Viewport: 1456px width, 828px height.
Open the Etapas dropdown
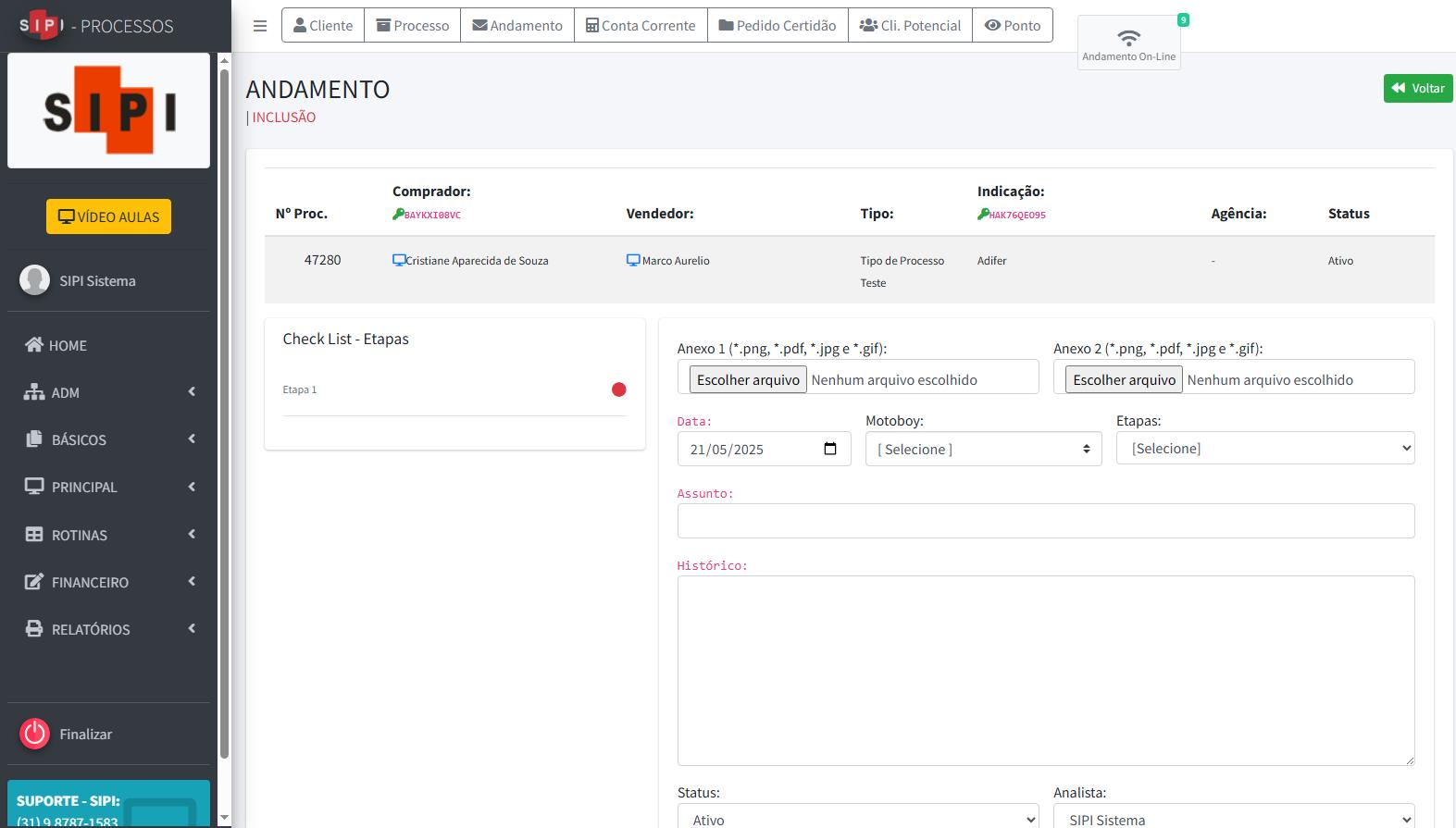[x=1265, y=448]
